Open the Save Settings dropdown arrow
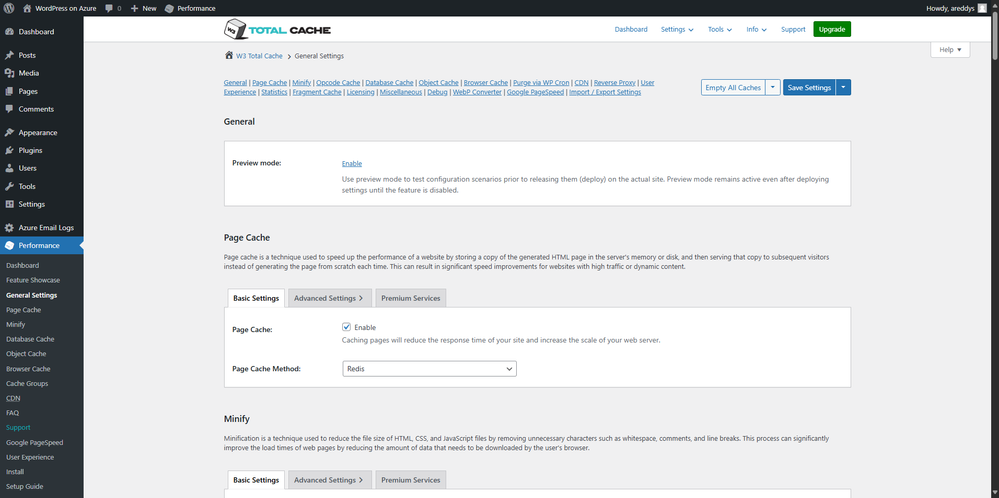The image size is (999, 498). 843,87
